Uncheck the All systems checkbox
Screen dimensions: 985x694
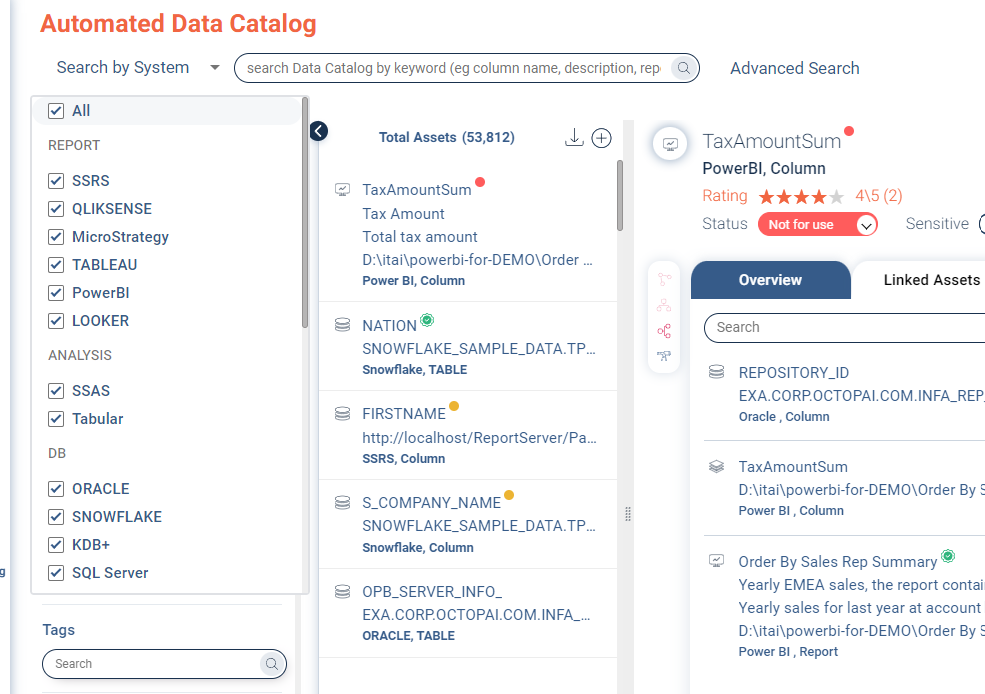click(x=56, y=111)
